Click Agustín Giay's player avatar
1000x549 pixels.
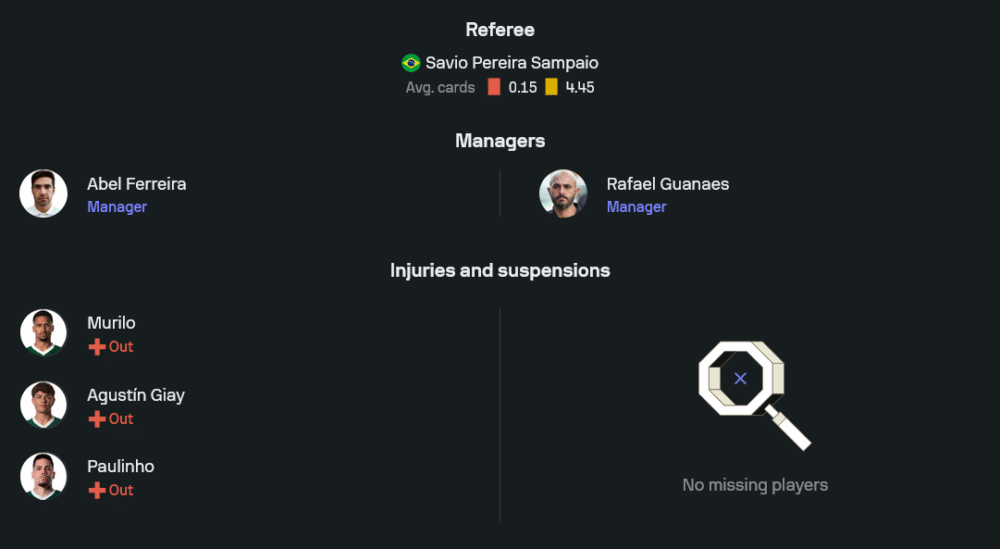tap(44, 405)
